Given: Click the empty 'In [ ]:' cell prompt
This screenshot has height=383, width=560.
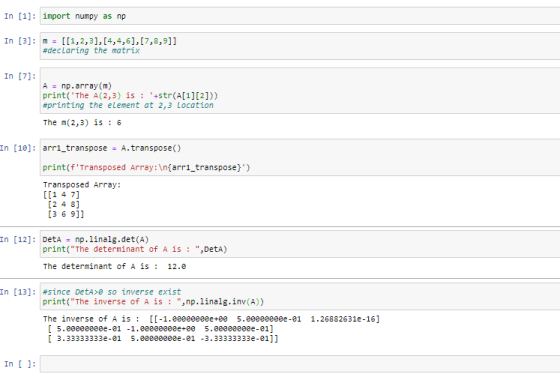Looking at the screenshot, I should click(x=20, y=364).
